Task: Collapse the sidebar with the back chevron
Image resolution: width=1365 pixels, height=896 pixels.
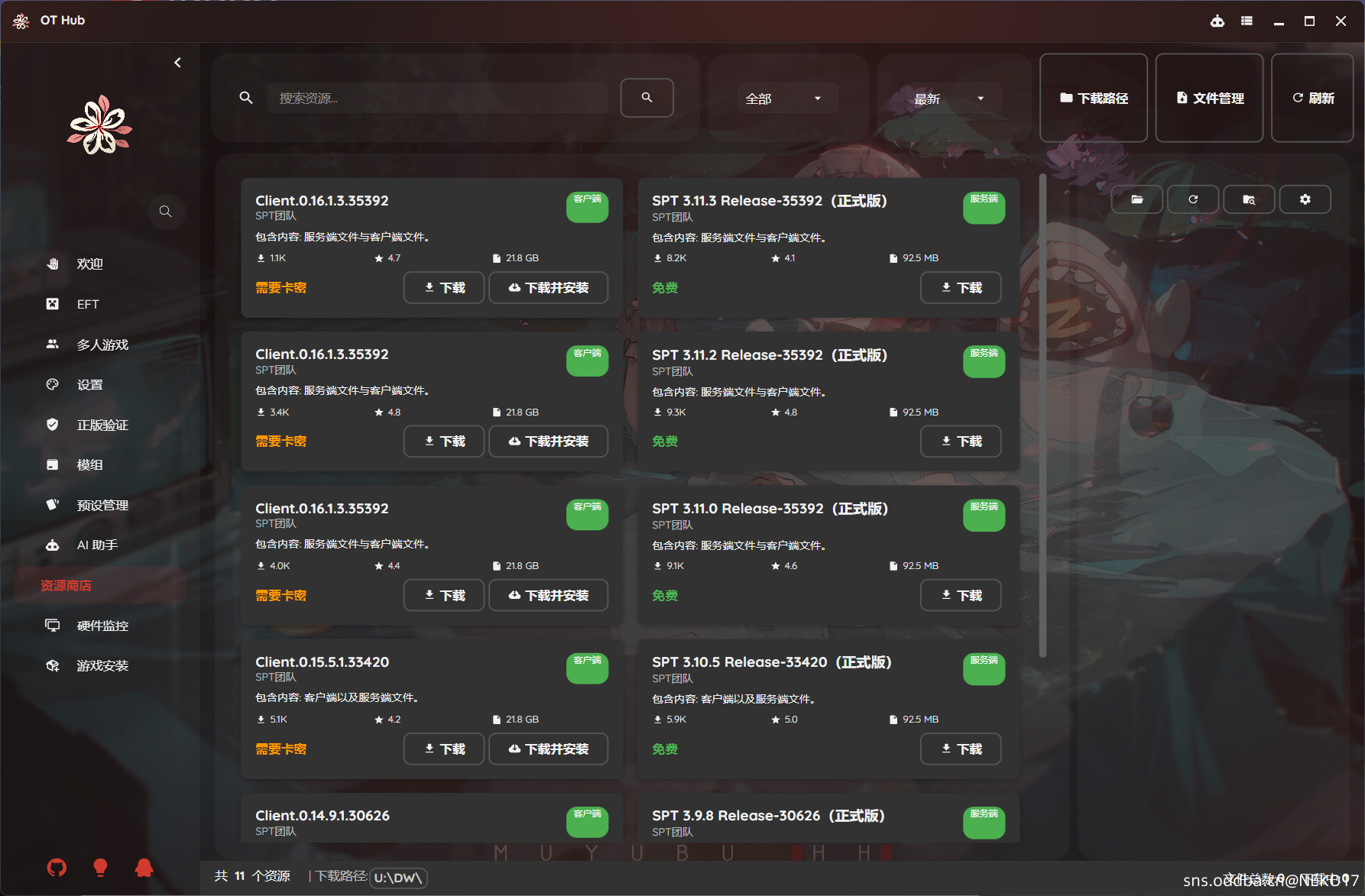Action: 177,63
